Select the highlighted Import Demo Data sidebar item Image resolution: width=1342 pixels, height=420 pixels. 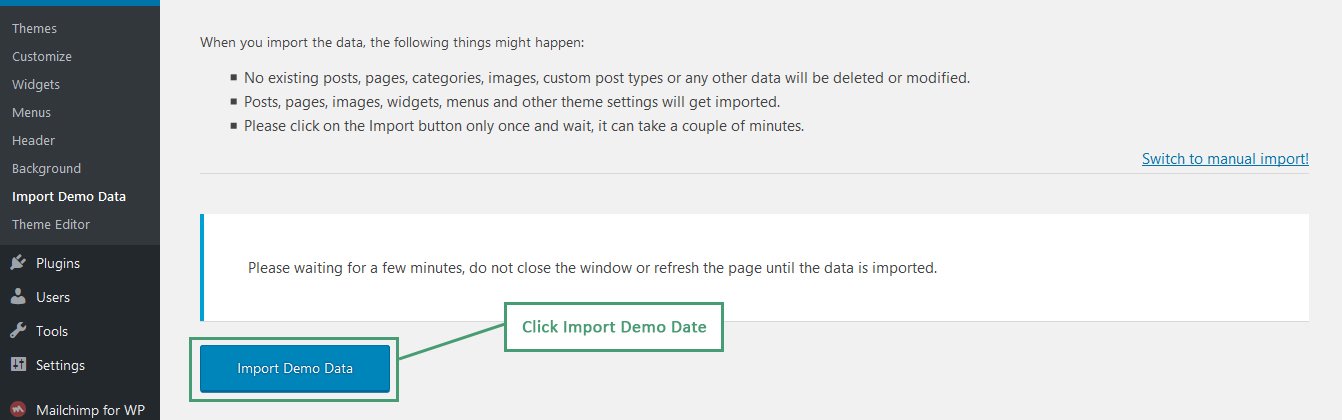69,196
